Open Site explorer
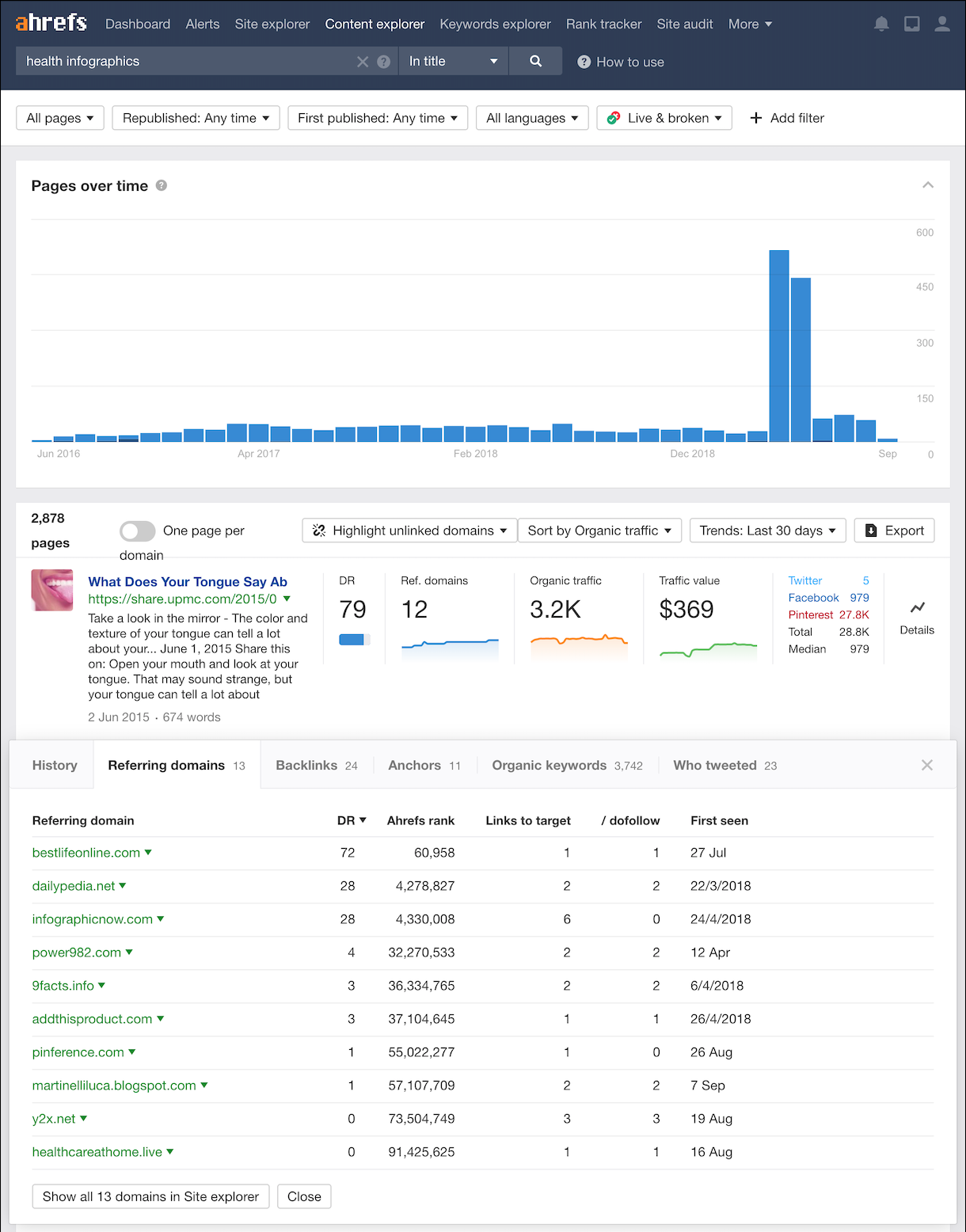The height and width of the screenshot is (1232, 966). click(272, 24)
